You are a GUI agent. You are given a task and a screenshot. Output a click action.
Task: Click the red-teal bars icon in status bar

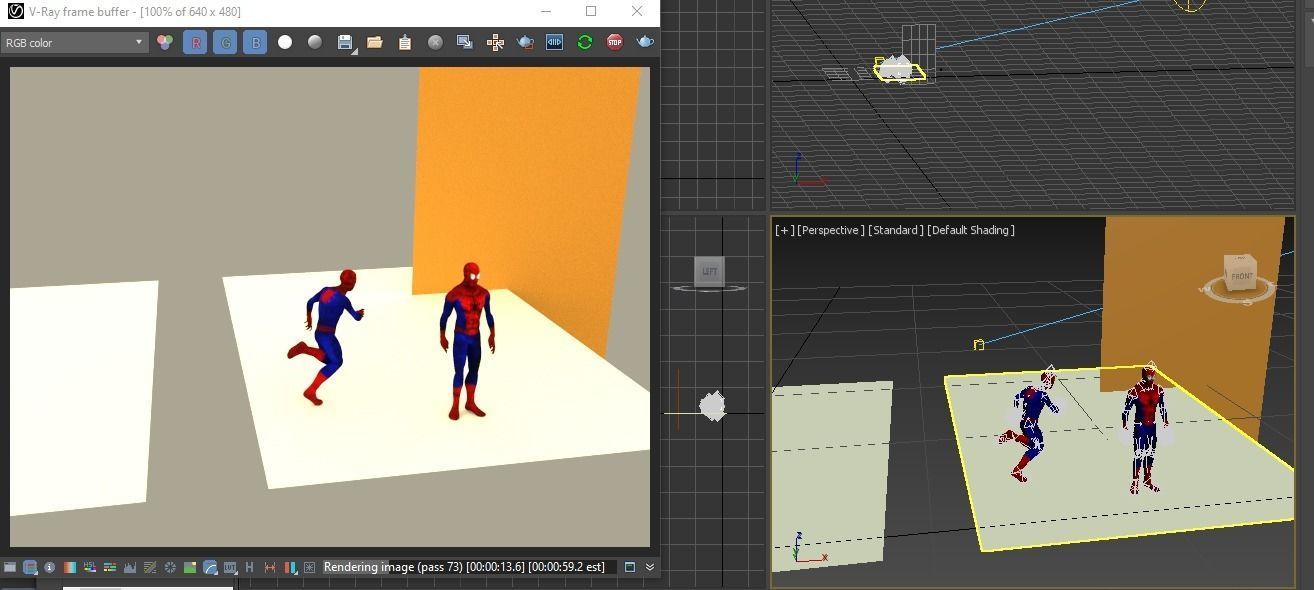click(290, 567)
